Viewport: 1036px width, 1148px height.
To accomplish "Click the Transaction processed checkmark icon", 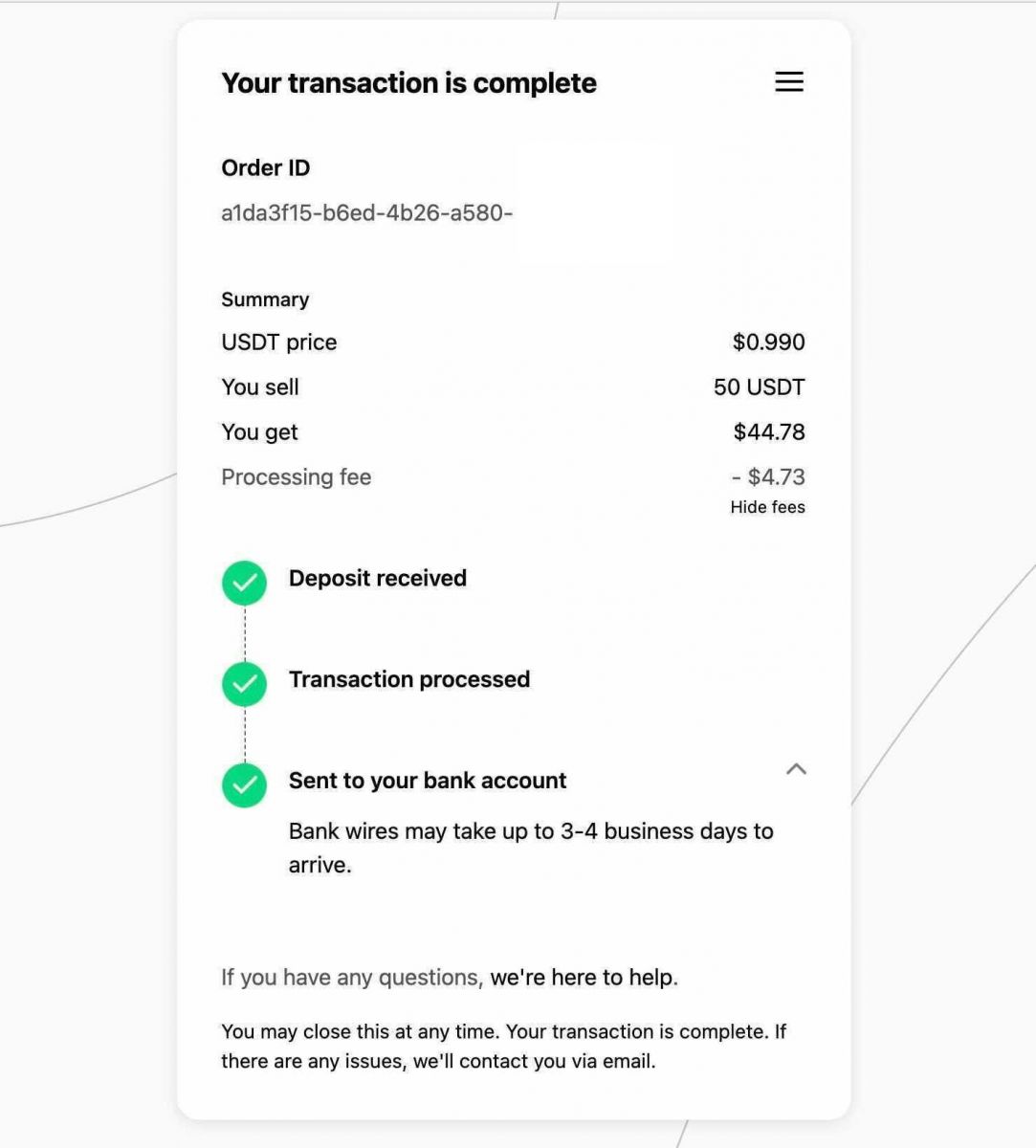I will pos(244,684).
